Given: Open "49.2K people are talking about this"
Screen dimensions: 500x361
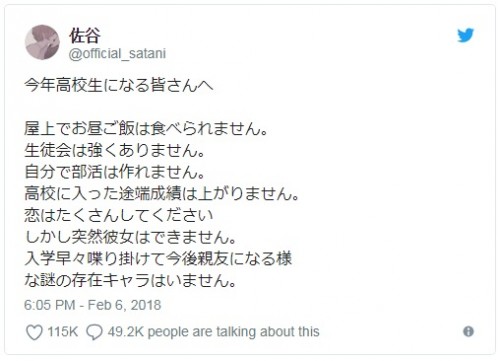Looking at the screenshot, I should [213, 332].
